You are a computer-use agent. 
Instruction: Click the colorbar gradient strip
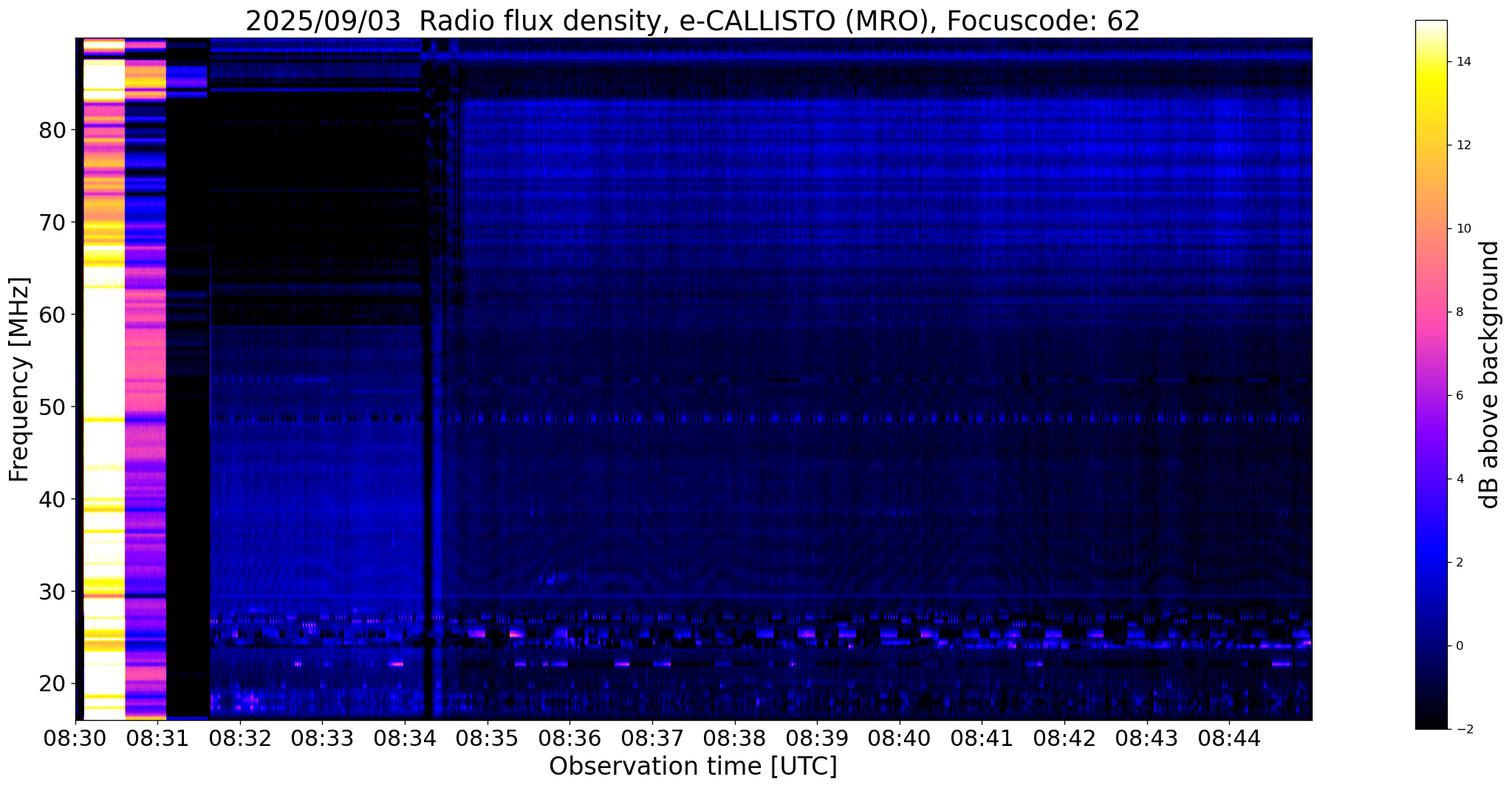click(x=1431, y=374)
